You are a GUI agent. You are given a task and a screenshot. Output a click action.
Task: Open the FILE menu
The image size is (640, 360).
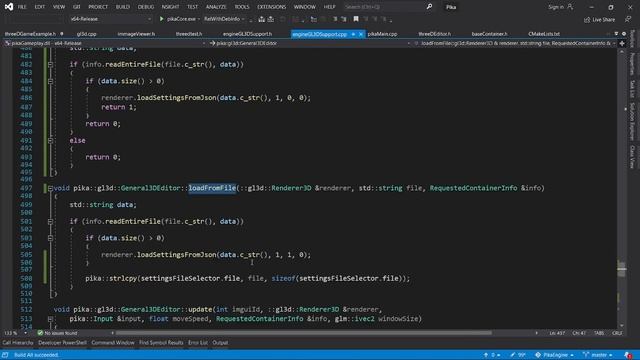click(22, 7)
